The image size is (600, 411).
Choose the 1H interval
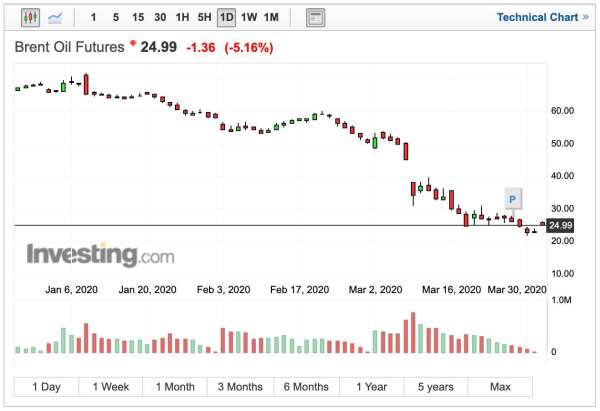pos(182,17)
